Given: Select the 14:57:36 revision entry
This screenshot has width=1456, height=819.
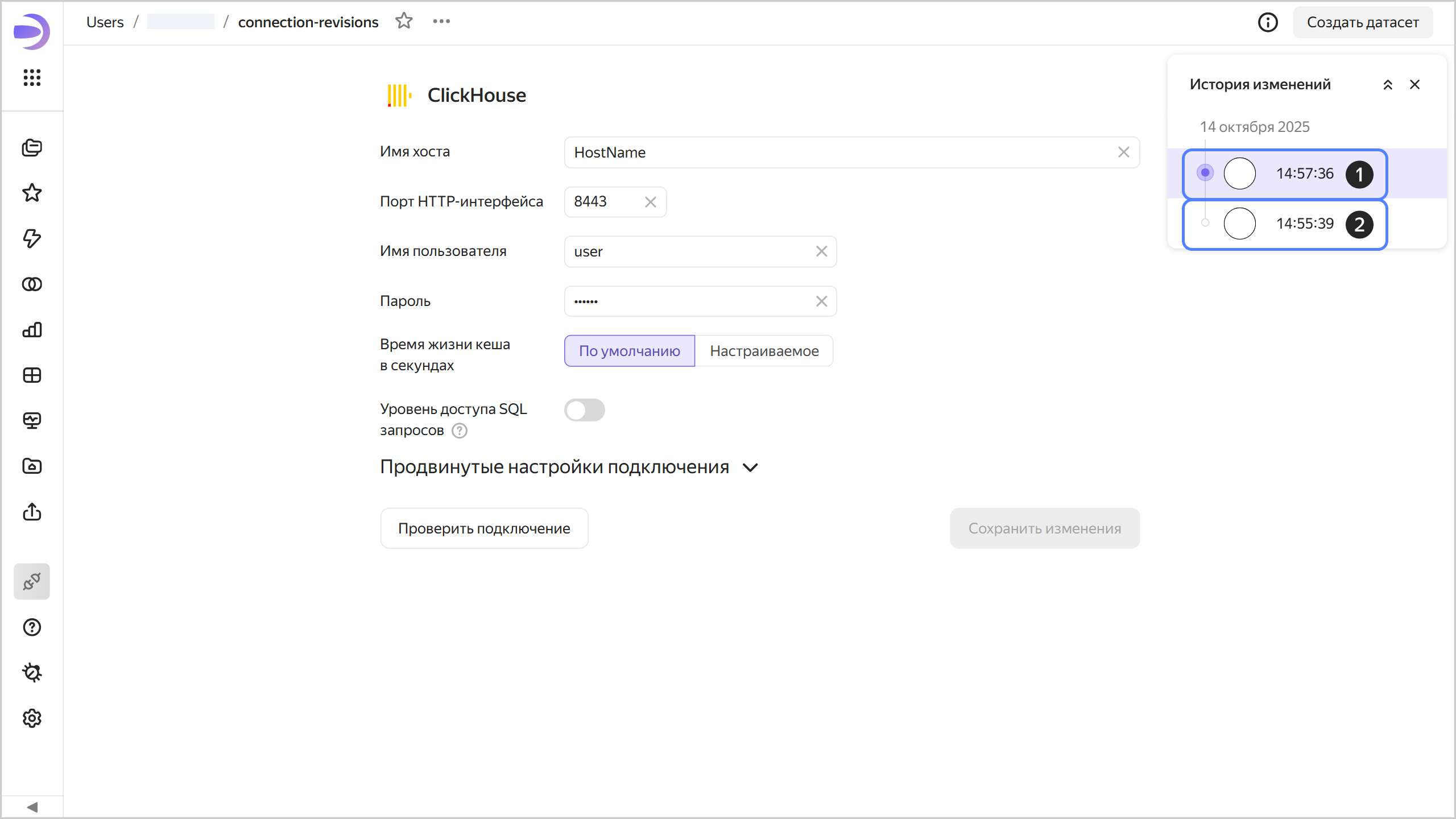Looking at the screenshot, I should (x=1304, y=173).
